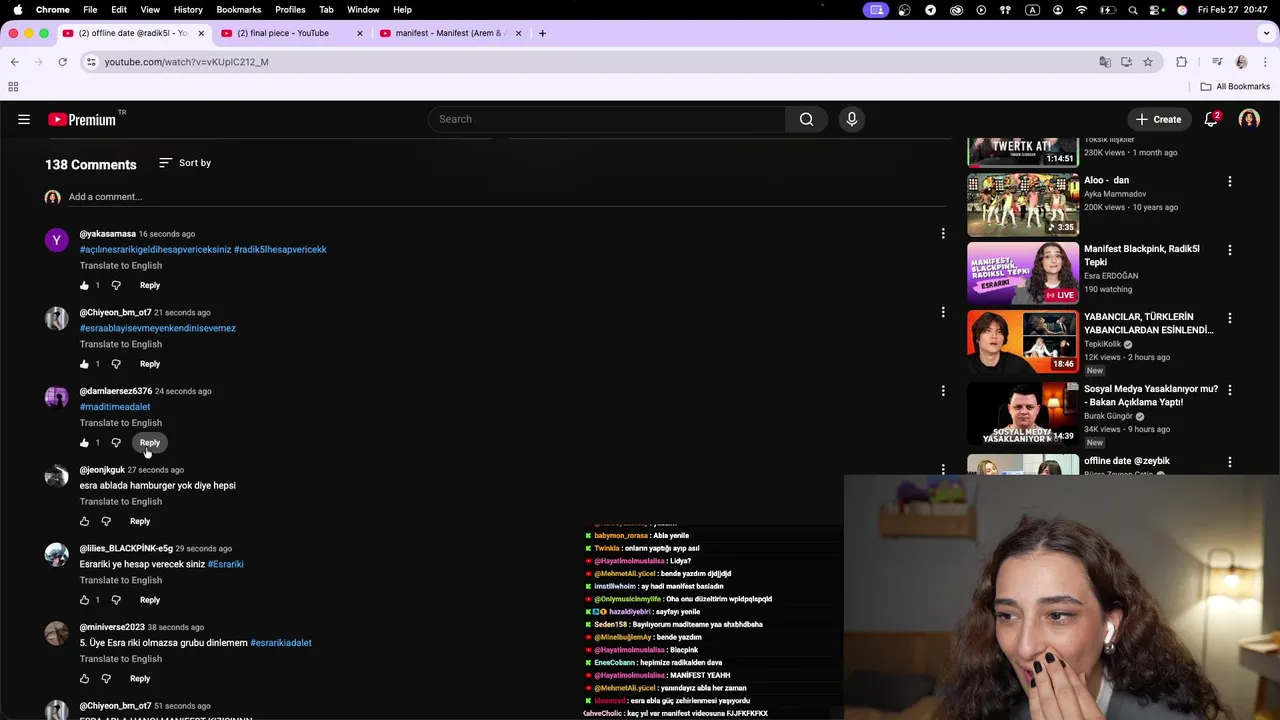
Task: Open macOS Control Center icon
Action: pos(1157,10)
